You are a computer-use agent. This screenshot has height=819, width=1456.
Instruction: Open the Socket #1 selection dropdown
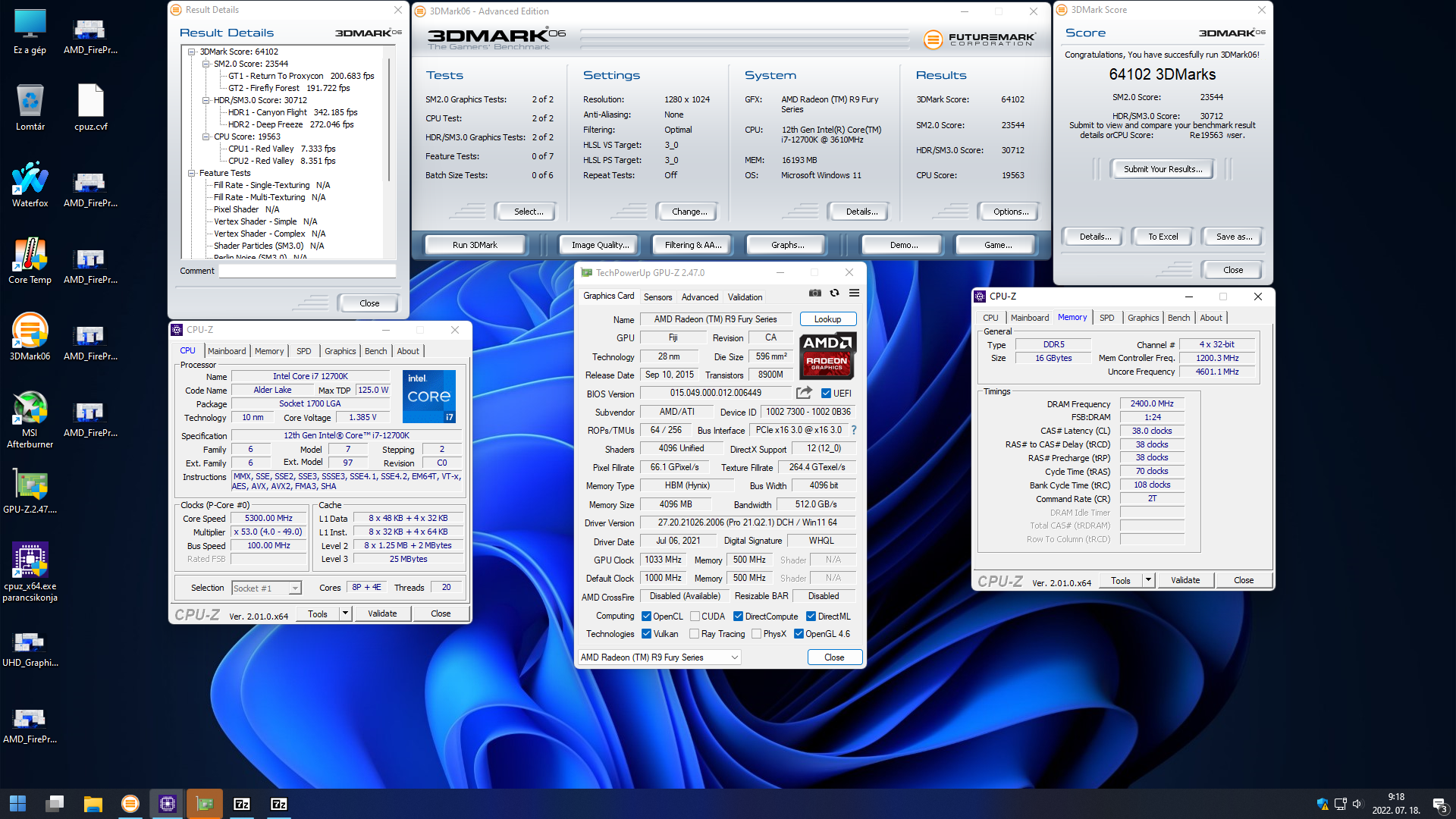(266, 588)
